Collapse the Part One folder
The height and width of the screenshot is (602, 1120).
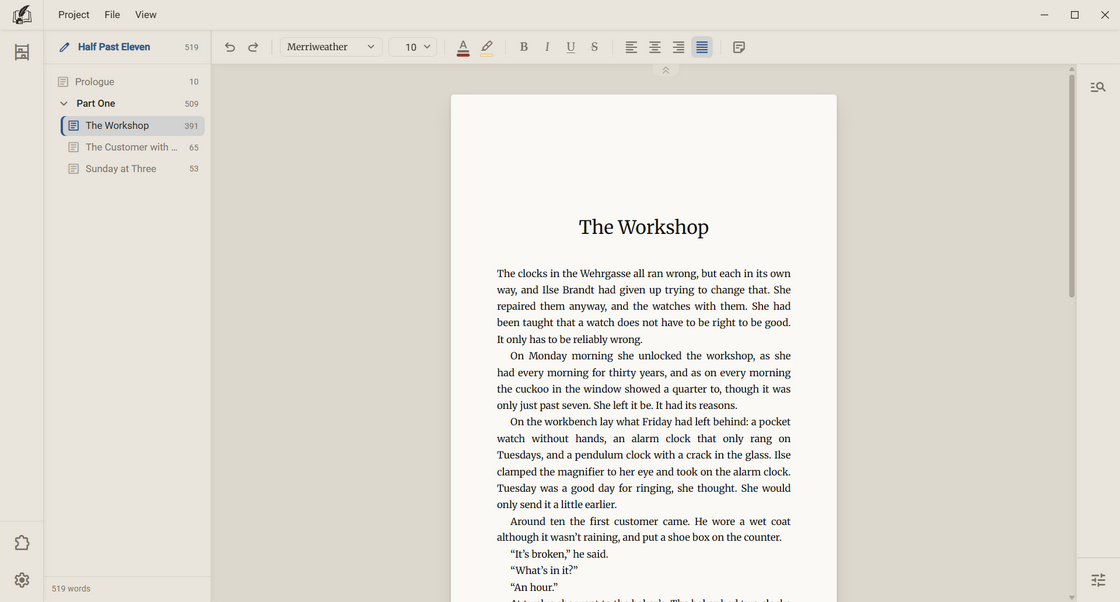pos(64,104)
